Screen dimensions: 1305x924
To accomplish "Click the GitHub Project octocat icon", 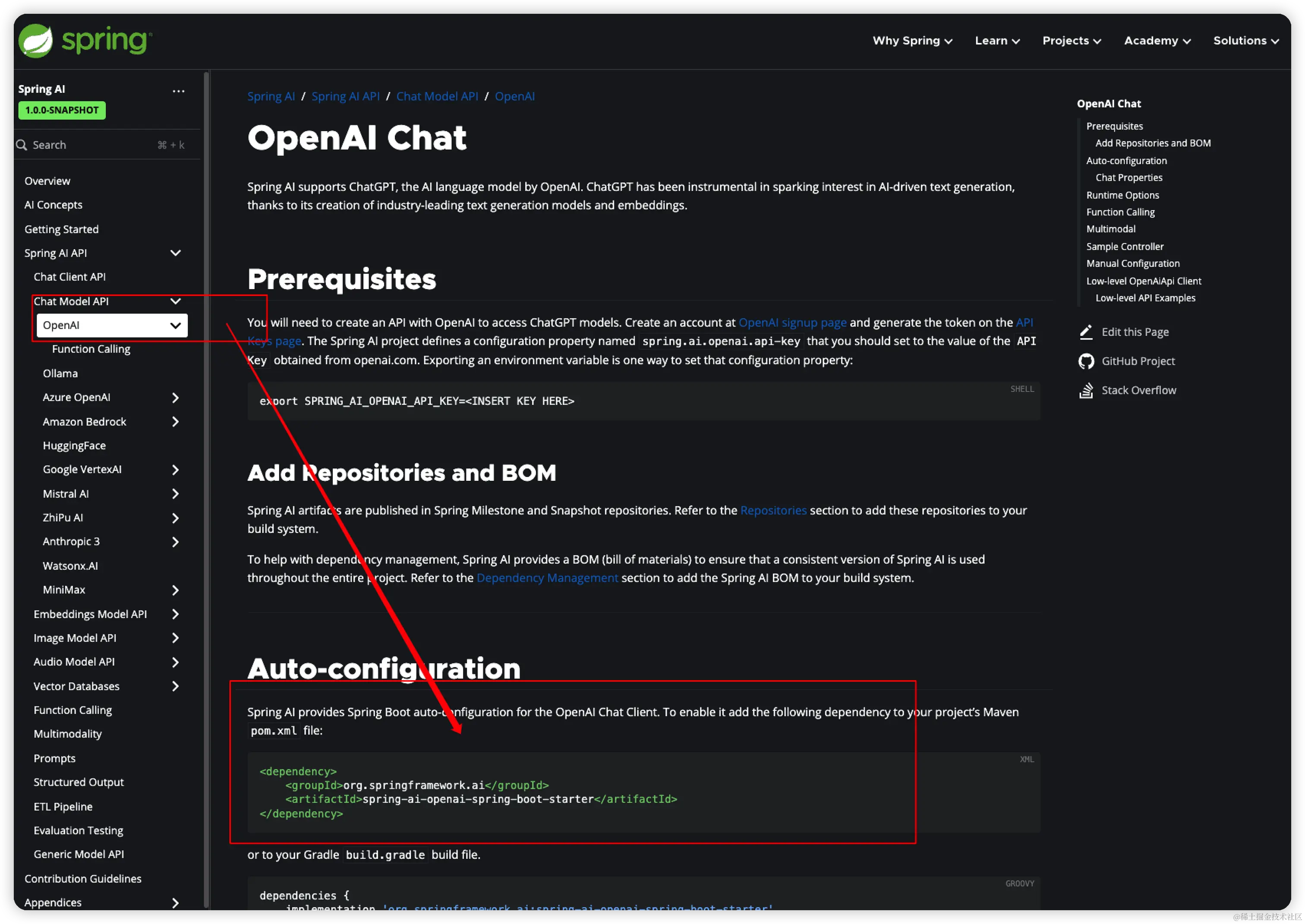I will [1086, 361].
